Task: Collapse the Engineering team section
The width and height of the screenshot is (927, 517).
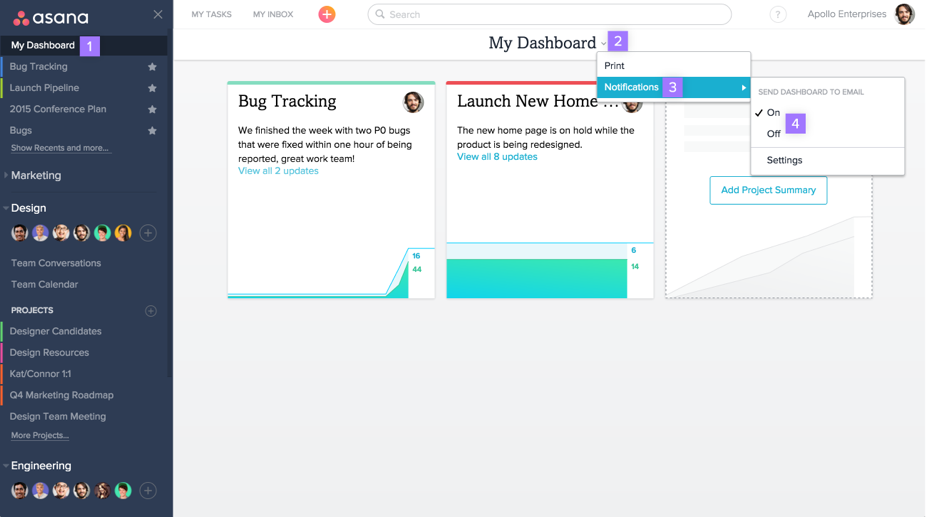Action: tap(6, 466)
